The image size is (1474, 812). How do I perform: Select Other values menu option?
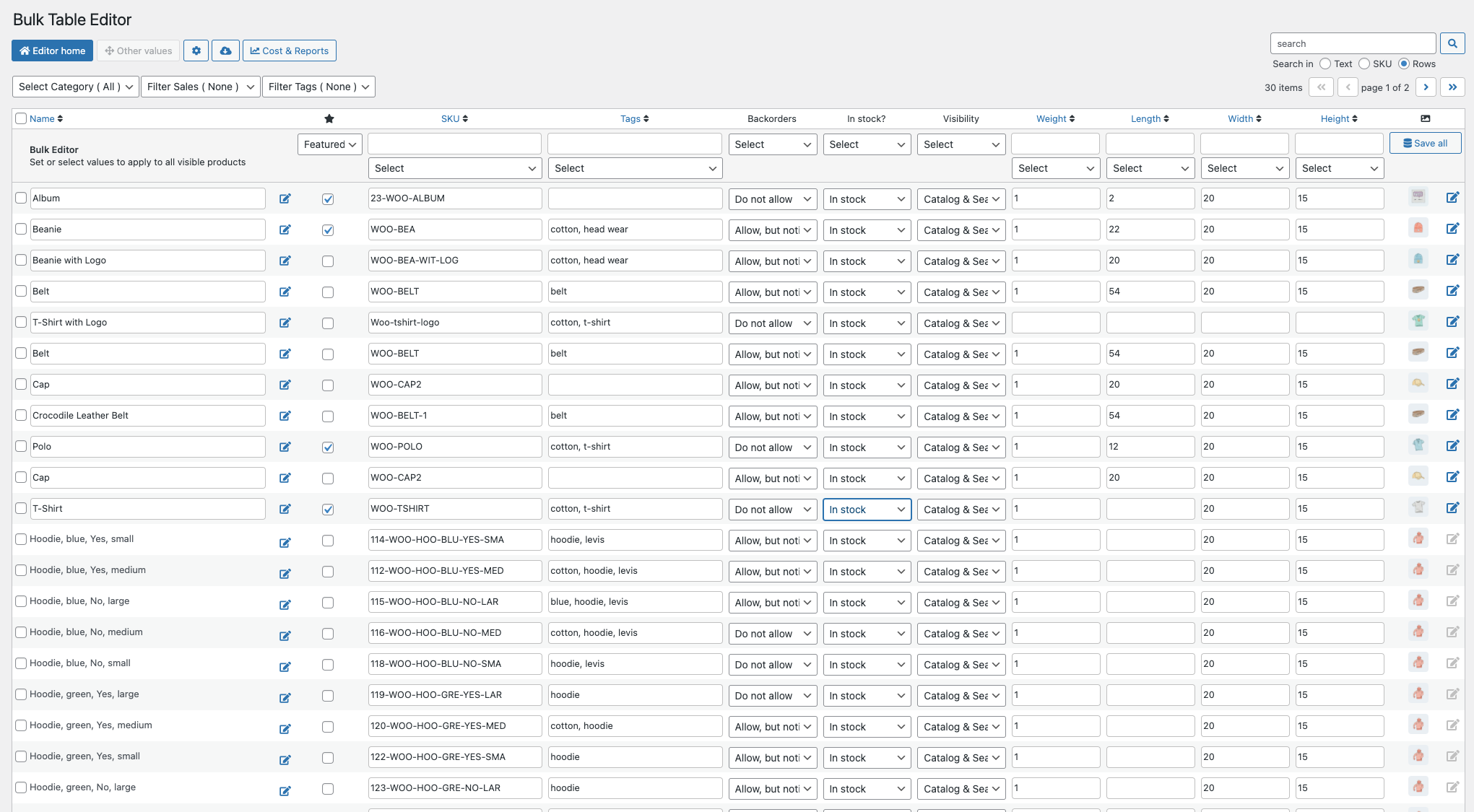[138, 50]
